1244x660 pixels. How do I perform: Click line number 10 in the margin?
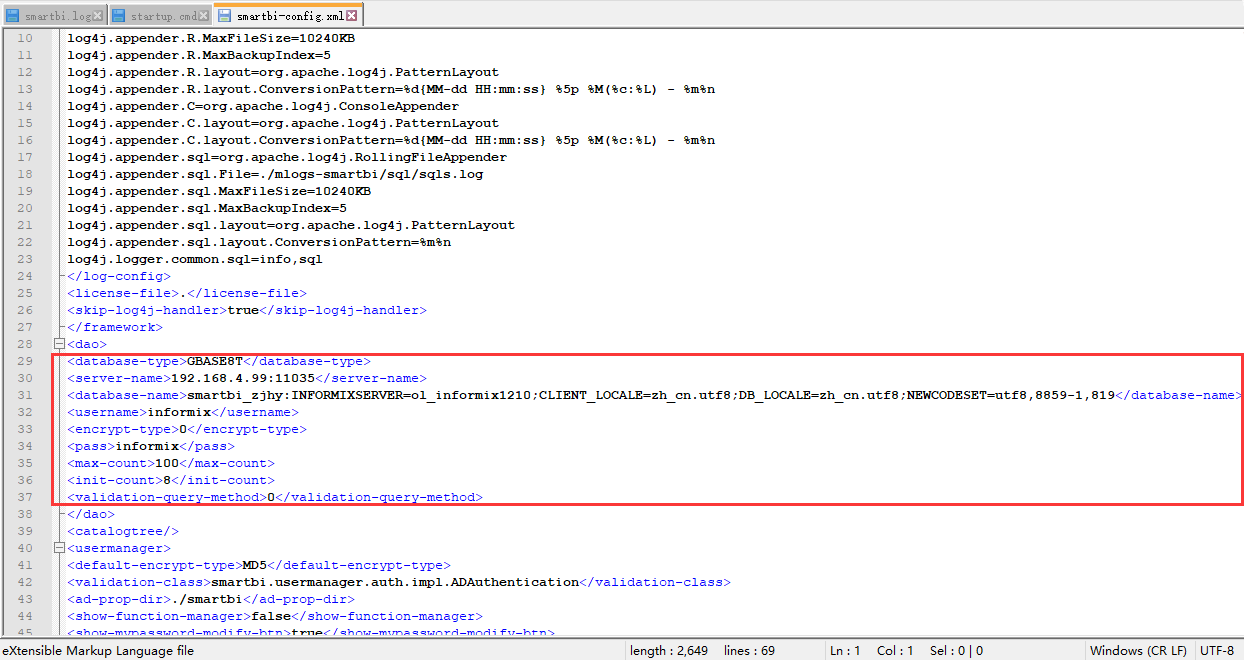click(25, 38)
